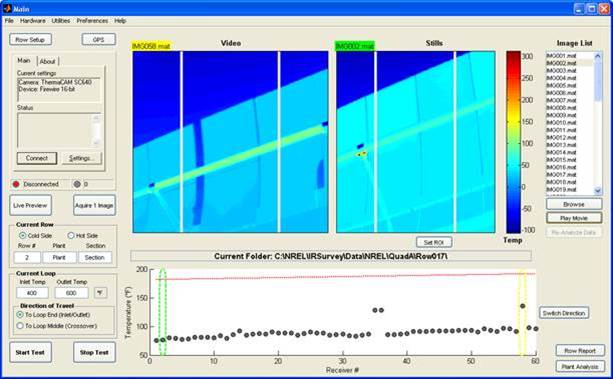The height and width of the screenshot is (379, 613).
Task: Switch to the About tab
Action: coord(48,61)
